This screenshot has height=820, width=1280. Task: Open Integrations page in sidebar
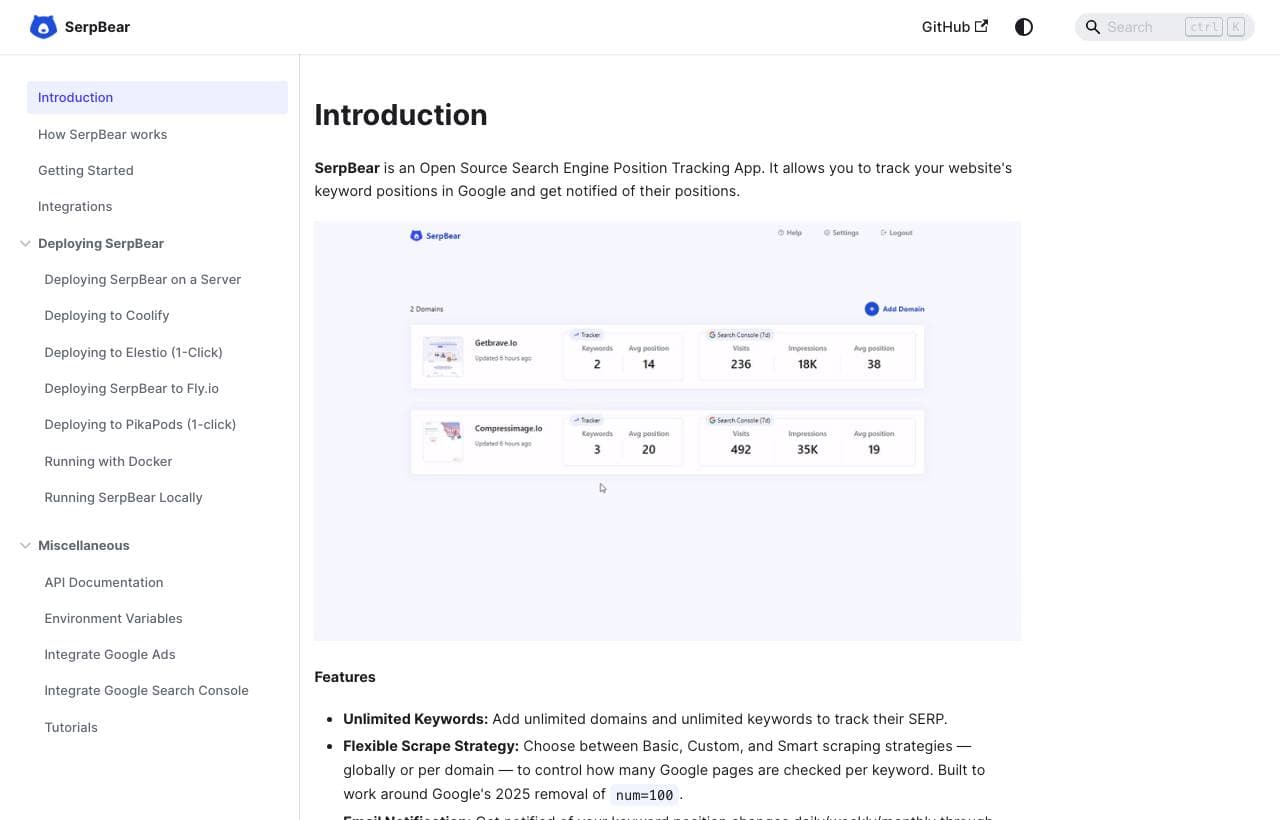[x=75, y=206]
